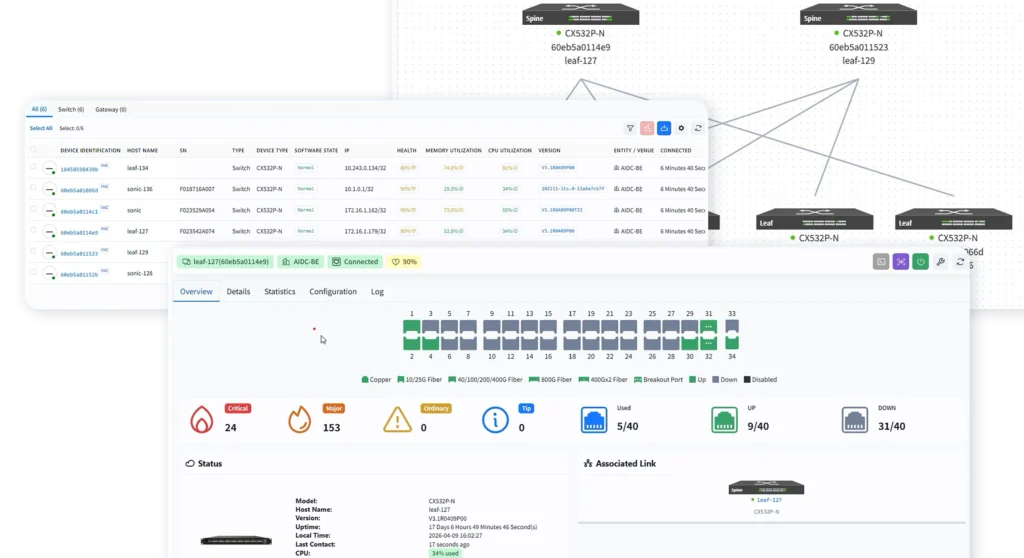
Task: Click the green power icon for leaf-127
Action: click(x=920, y=262)
